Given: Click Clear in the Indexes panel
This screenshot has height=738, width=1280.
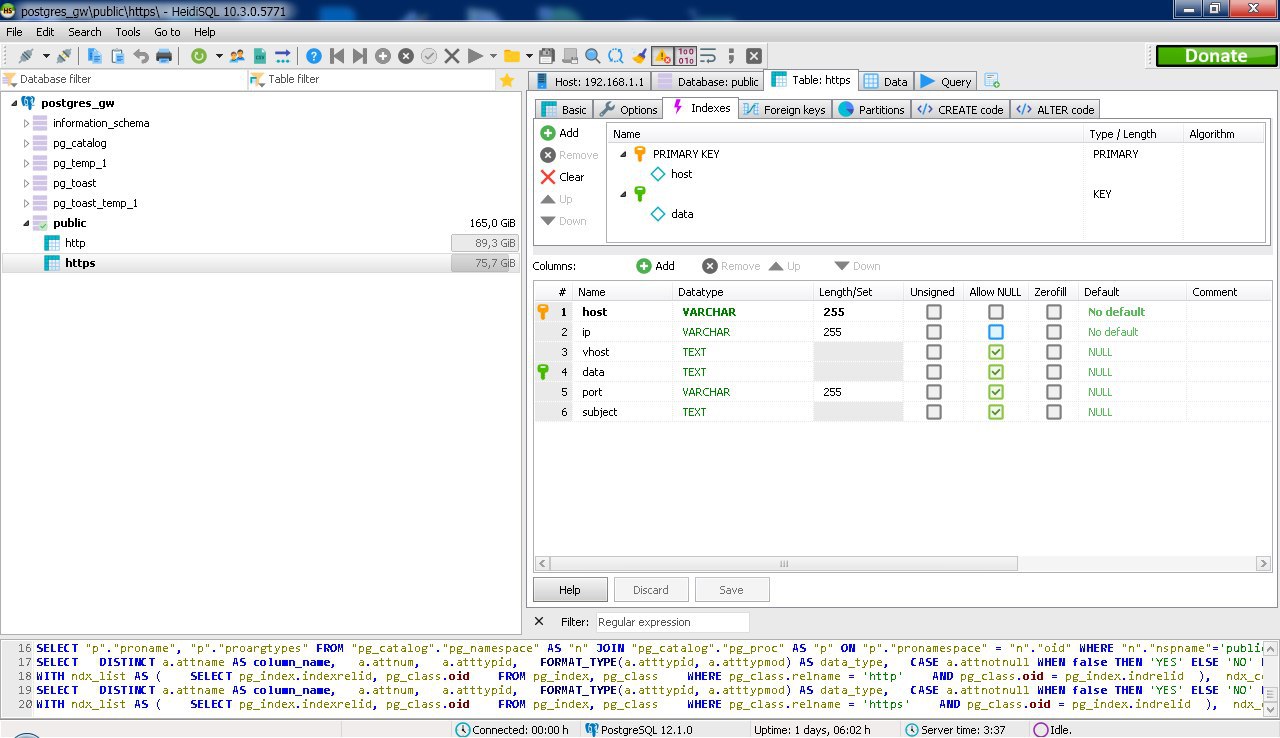Looking at the screenshot, I should click(x=562, y=177).
